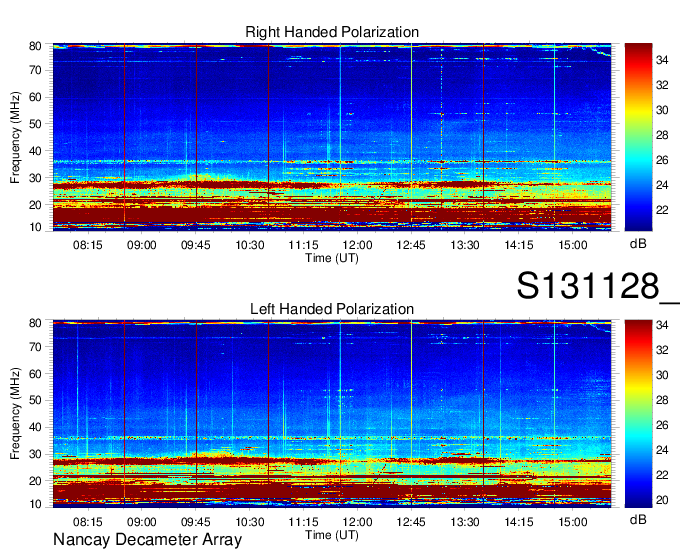680x552 pixels.
Task: Click 40 MHz tick on left-handed plot
Action: (35, 427)
